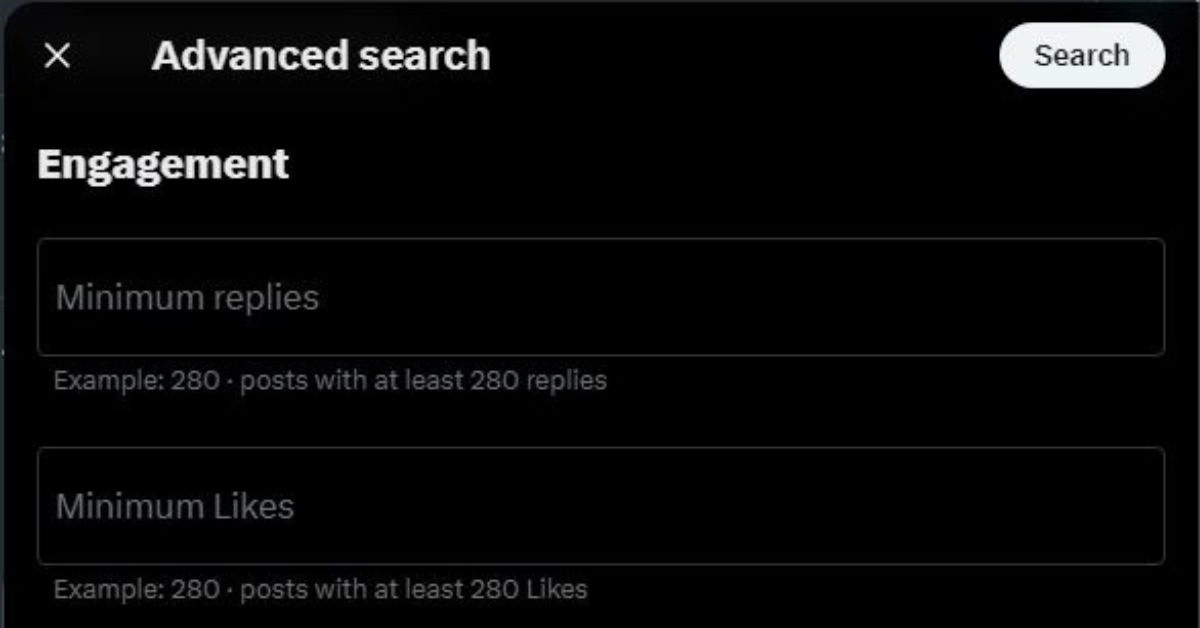
Task: Click the minimum replies example hint
Action: (x=330, y=381)
